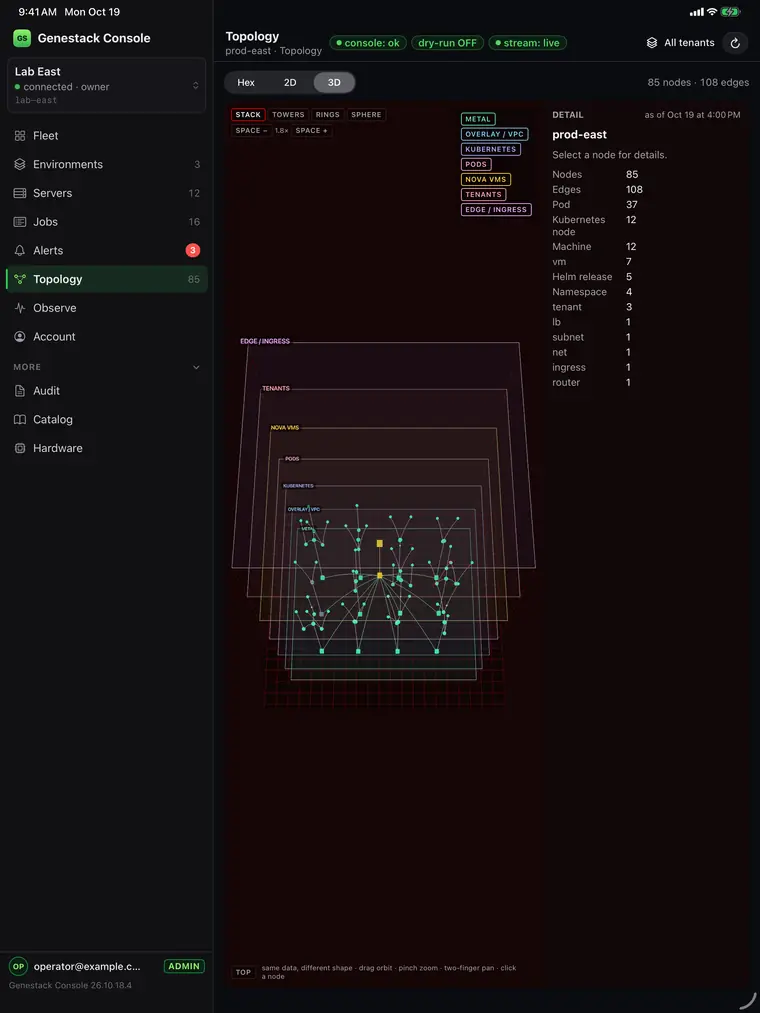The height and width of the screenshot is (1013, 760).
Task: Collapse the MORE section chevron
Action: [196, 367]
